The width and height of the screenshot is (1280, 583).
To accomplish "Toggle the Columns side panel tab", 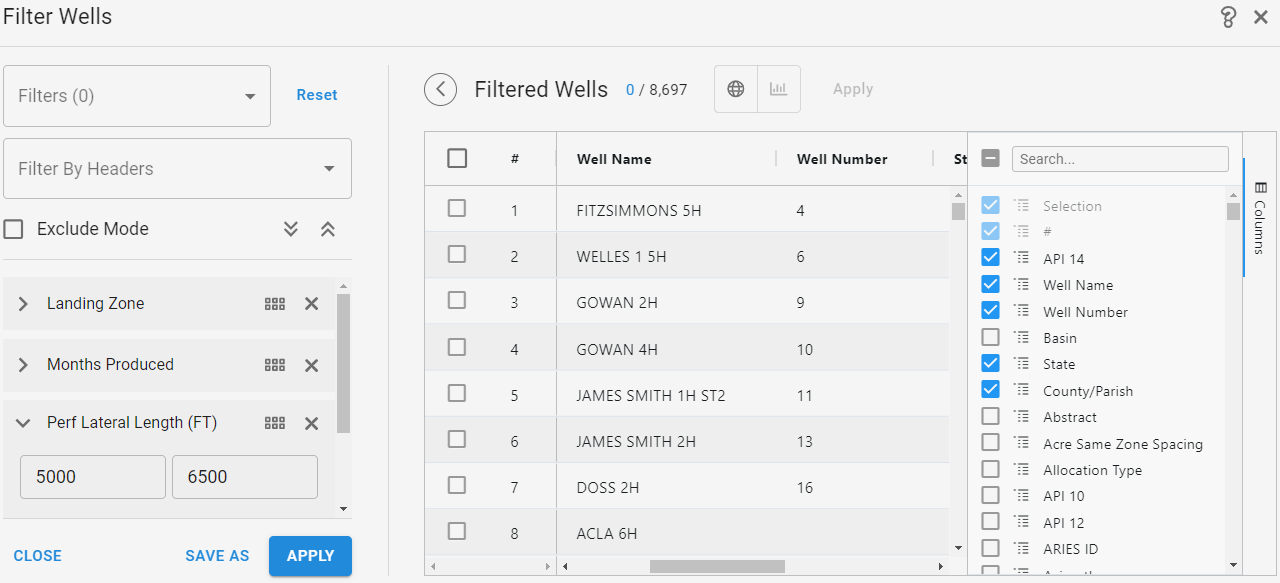I will click(x=1260, y=217).
